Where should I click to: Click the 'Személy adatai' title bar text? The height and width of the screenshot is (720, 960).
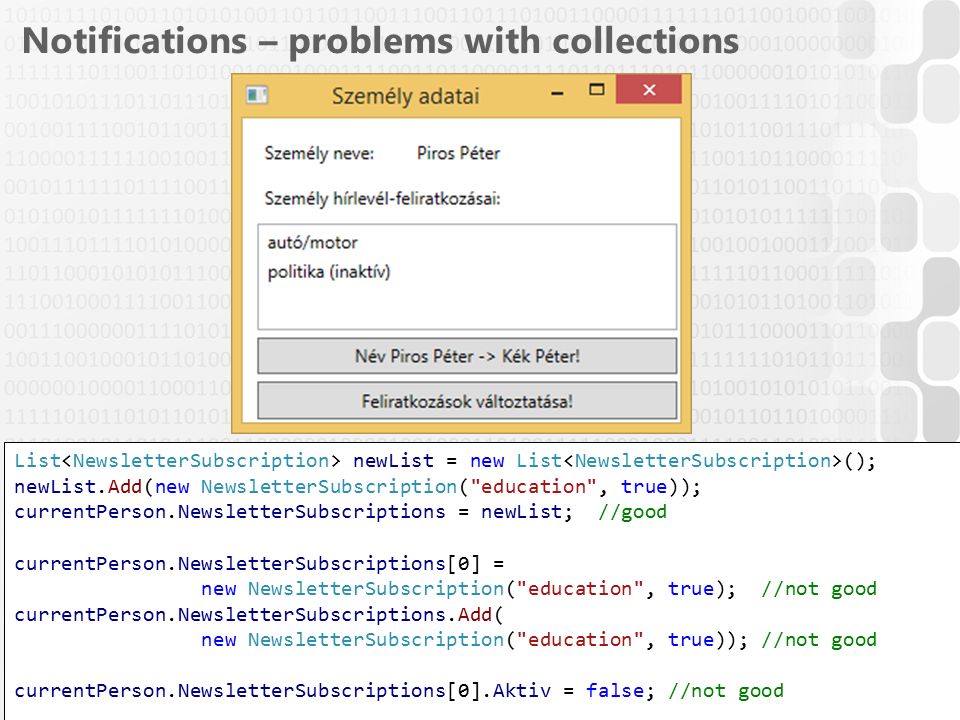coord(405,96)
